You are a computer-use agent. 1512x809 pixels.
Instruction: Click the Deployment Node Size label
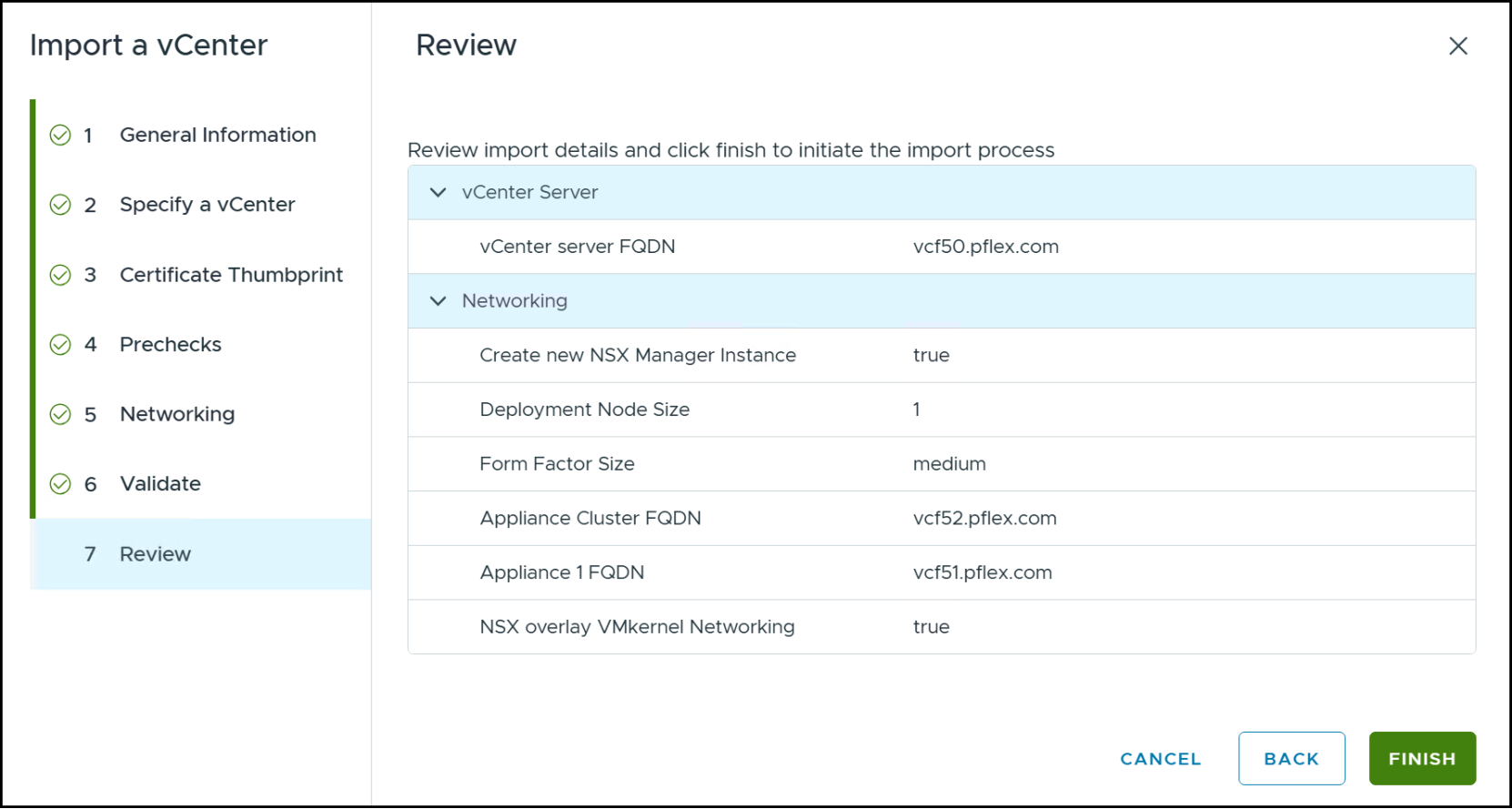(x=584, y=410)
